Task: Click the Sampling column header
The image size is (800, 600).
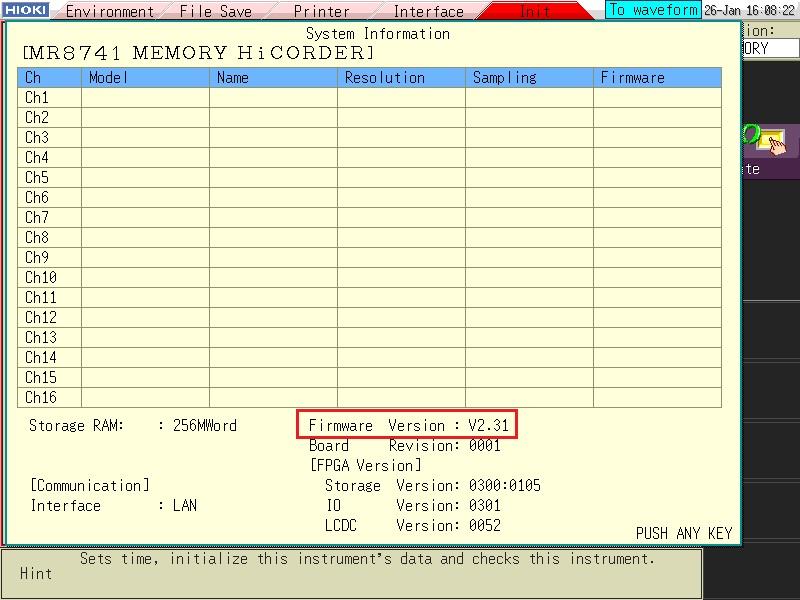Action: click(530, 78)
